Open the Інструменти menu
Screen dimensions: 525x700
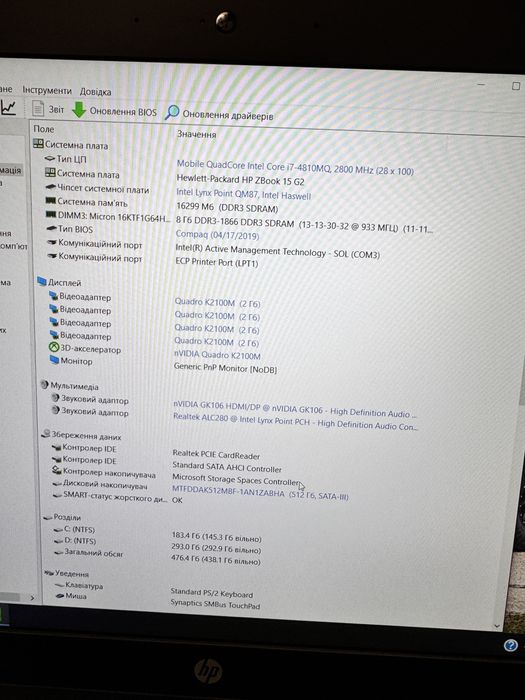[47, 91]
